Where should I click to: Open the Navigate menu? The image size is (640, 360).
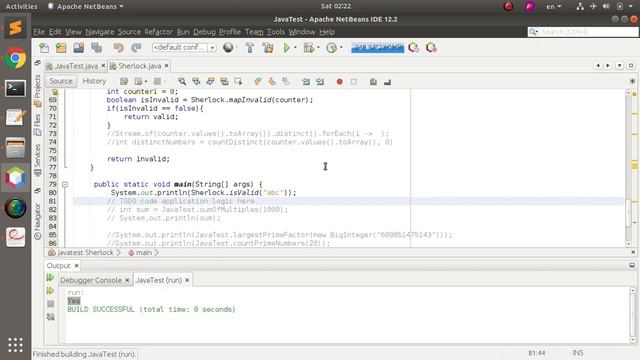[100, 32]
